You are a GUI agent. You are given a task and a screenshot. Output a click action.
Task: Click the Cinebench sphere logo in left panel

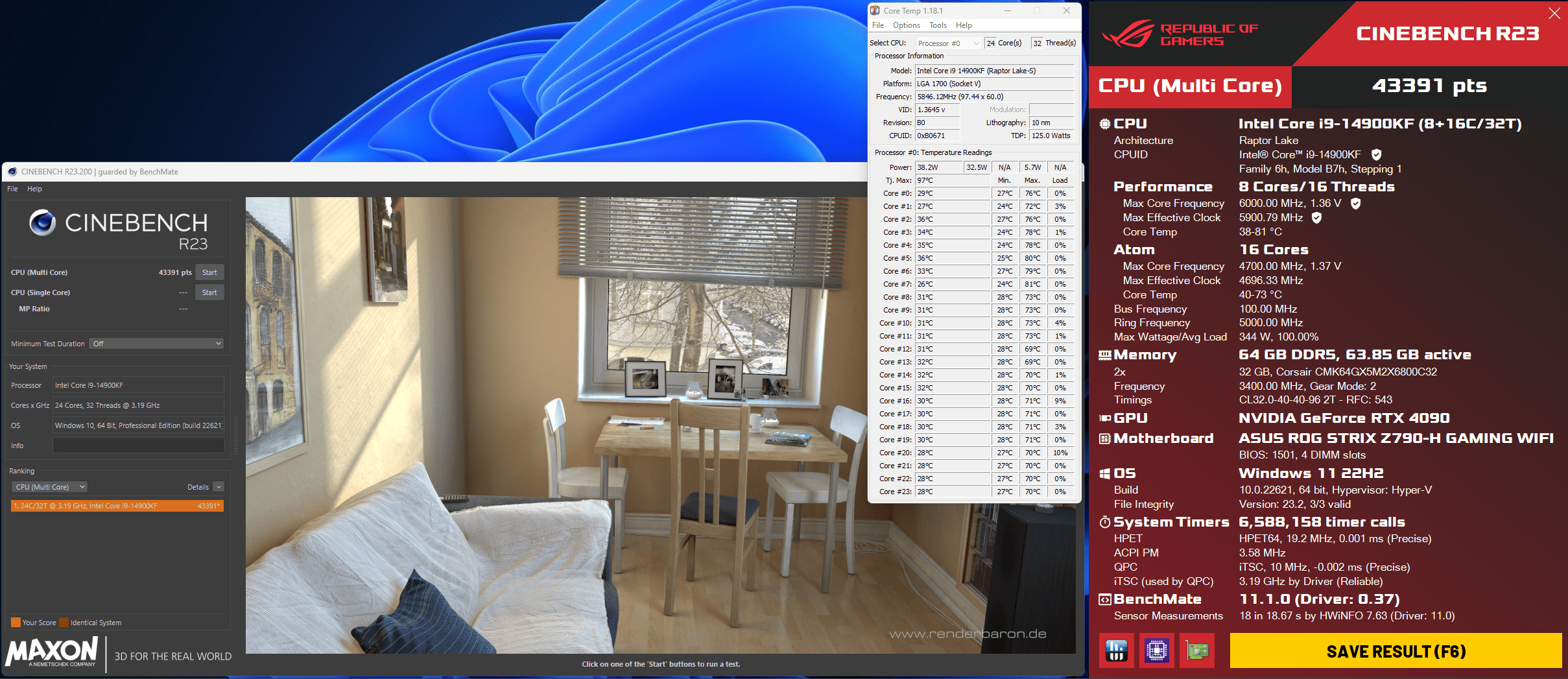click(43, 222)
